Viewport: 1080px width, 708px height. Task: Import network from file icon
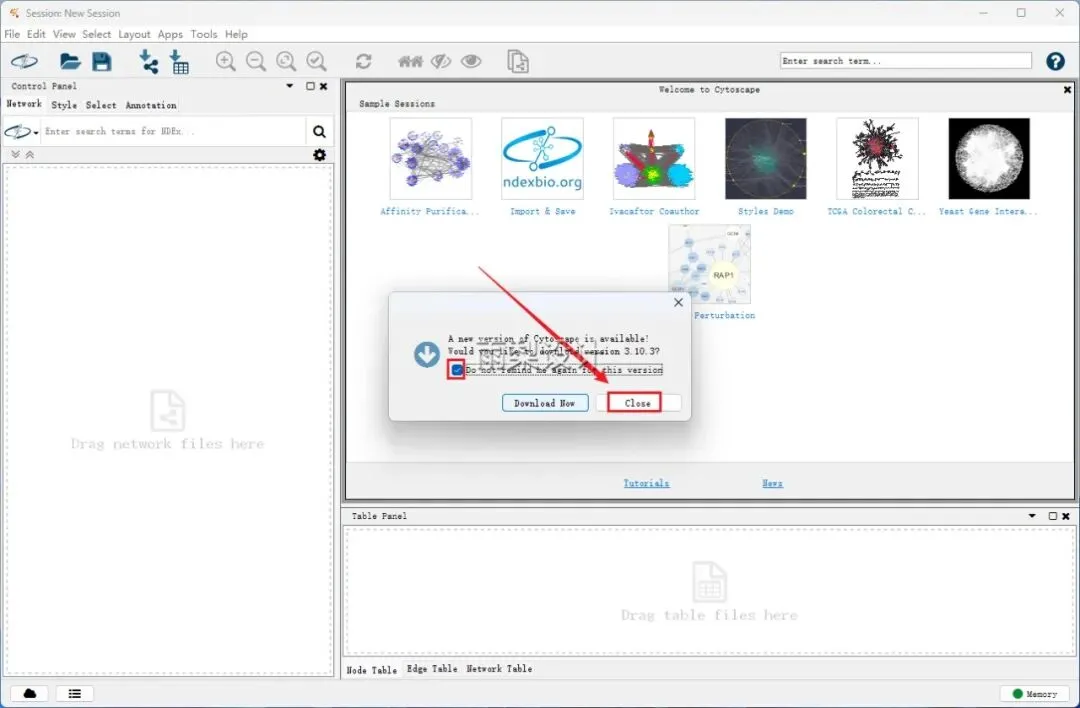click(x=148, y=61)
